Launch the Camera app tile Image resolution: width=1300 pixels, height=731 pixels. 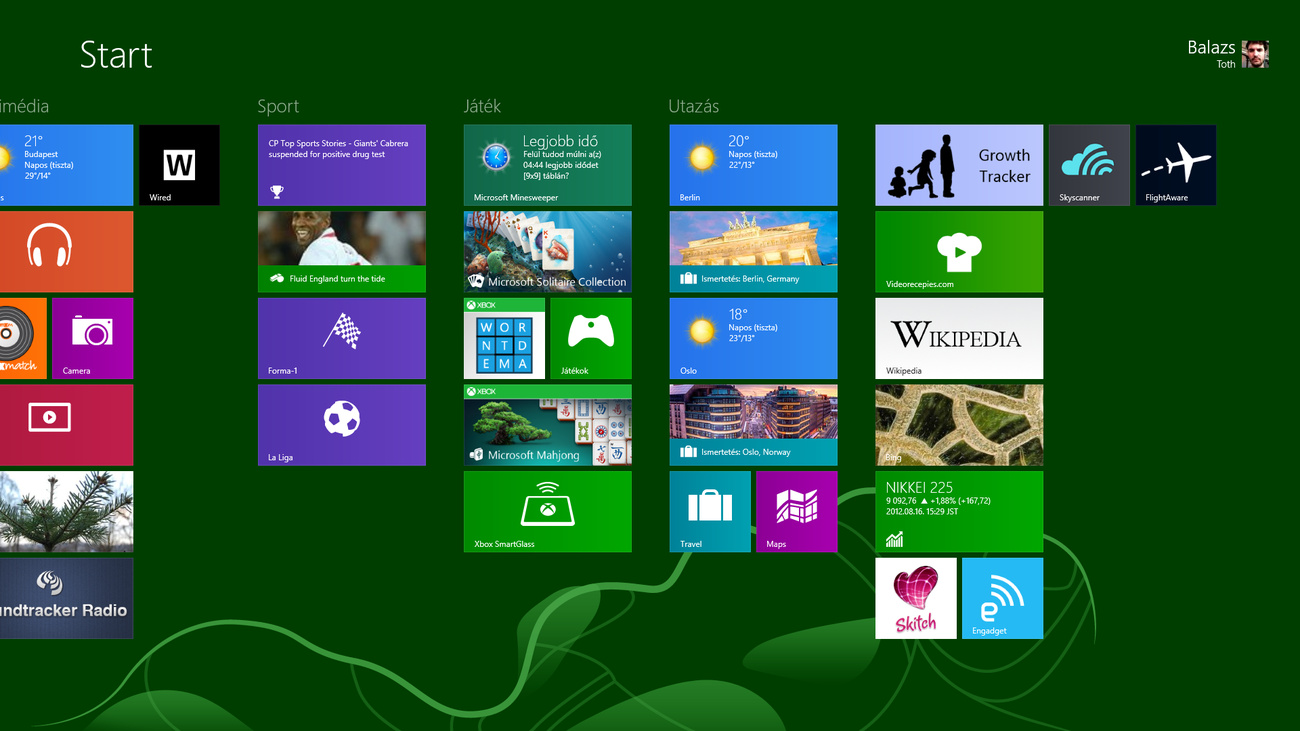point(92,338)
